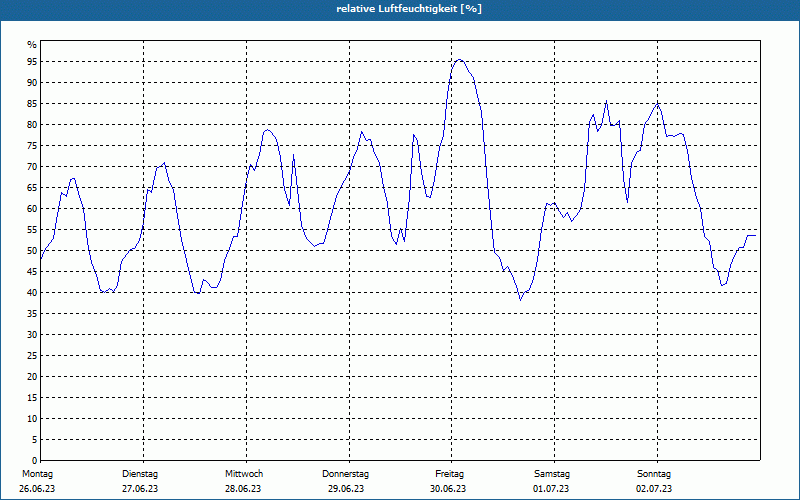
Task: Click the 5 y-axis value
Action: point(35,440)
